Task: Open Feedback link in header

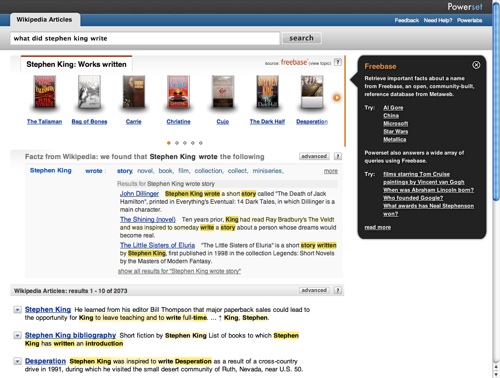Action: click(407, 20)
